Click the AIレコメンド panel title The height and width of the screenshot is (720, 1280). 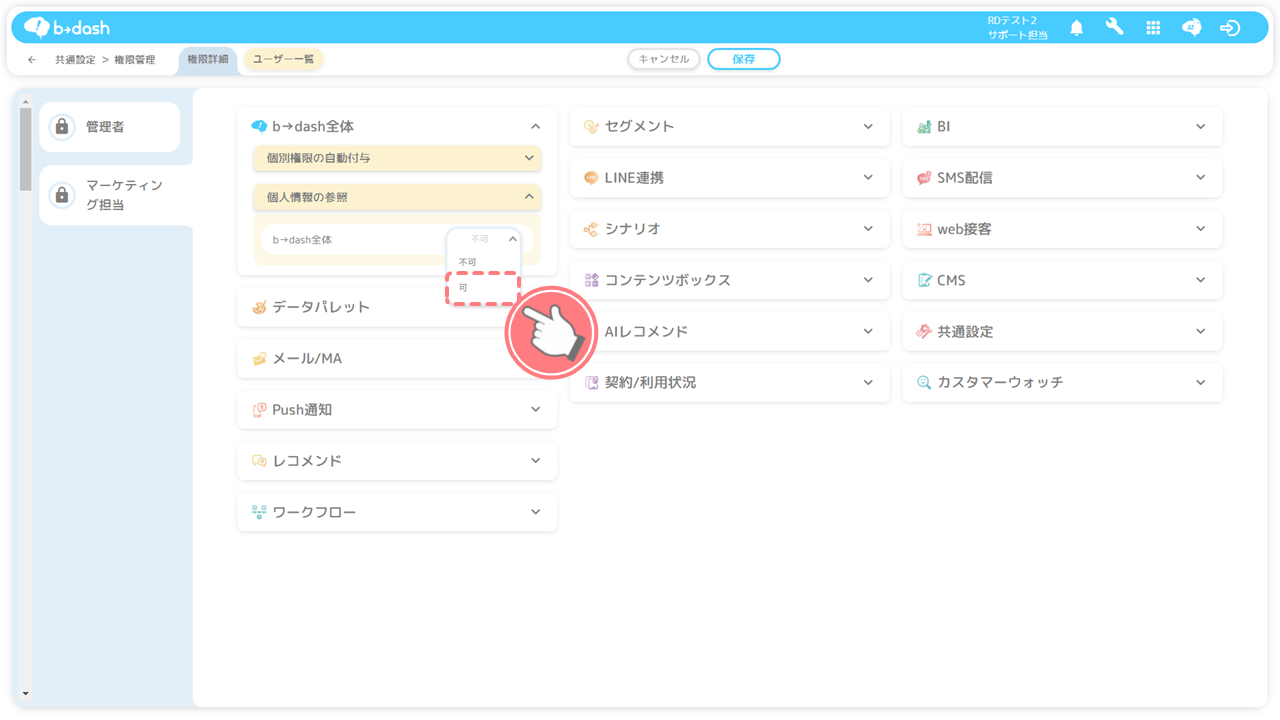(646, 331)
